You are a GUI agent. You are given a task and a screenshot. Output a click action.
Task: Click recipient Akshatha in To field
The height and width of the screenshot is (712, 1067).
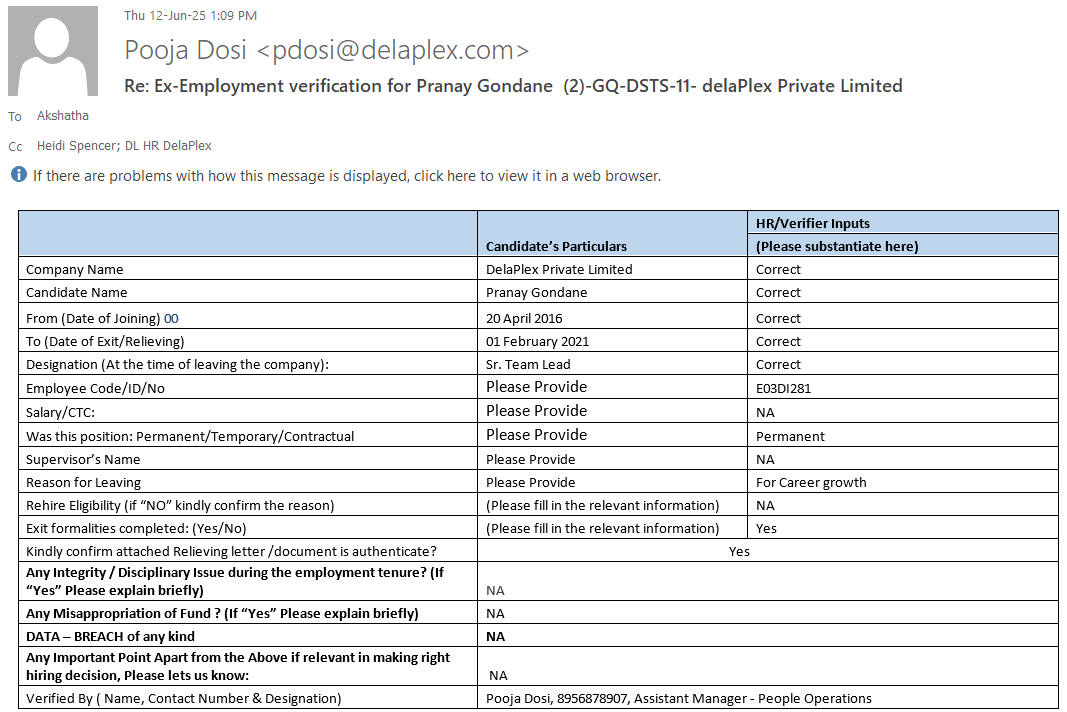63,116
